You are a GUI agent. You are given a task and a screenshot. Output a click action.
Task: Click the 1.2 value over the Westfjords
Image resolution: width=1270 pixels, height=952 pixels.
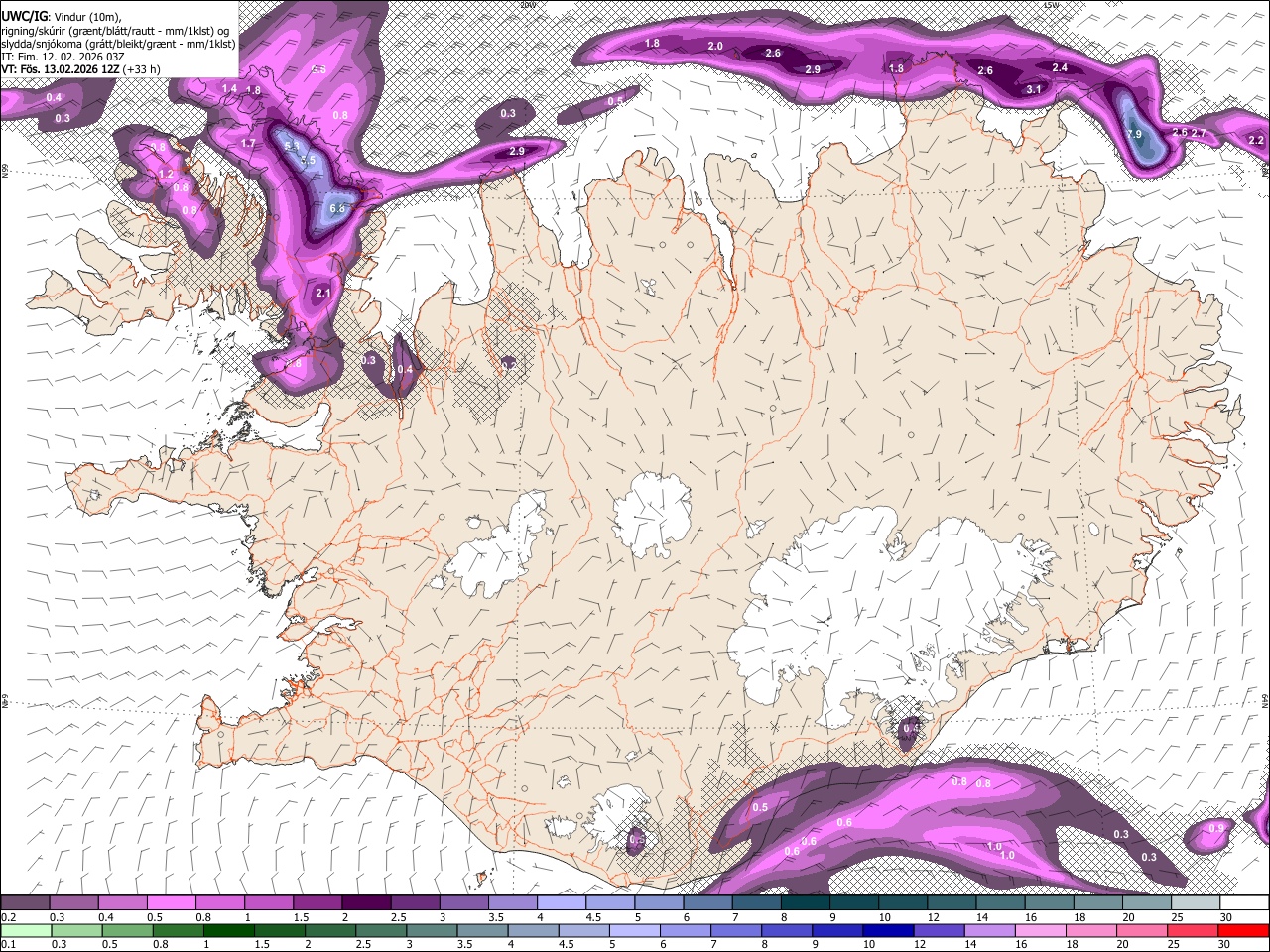tap(167, 174)
